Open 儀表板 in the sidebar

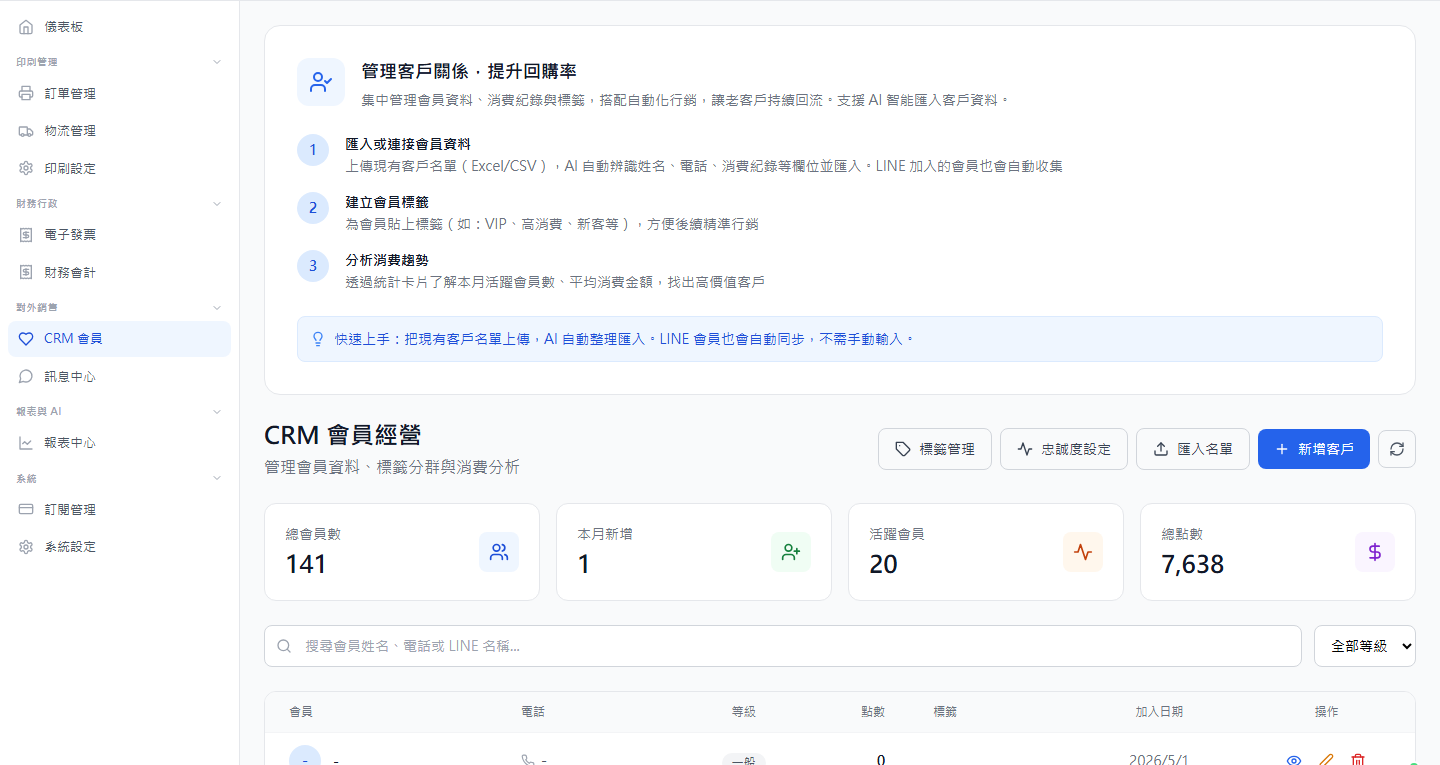(119, 27)
